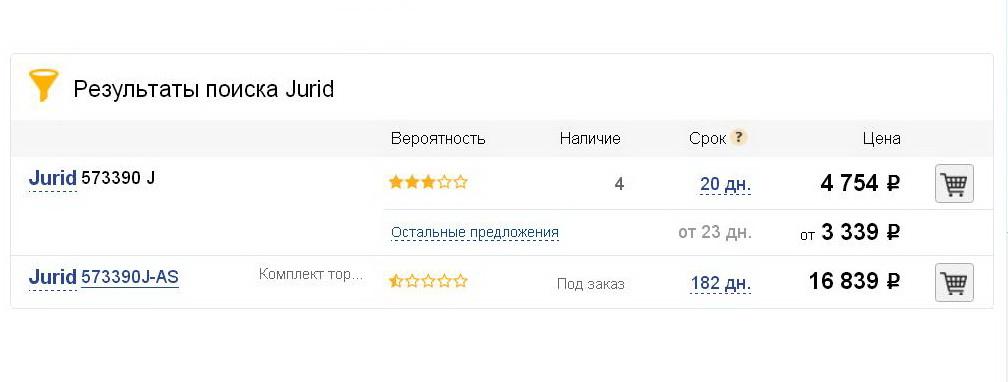Click the Комплект тор... description text
Image resolution: width=1008 pixels, height=382 pixels.
(x=311, y=275)
